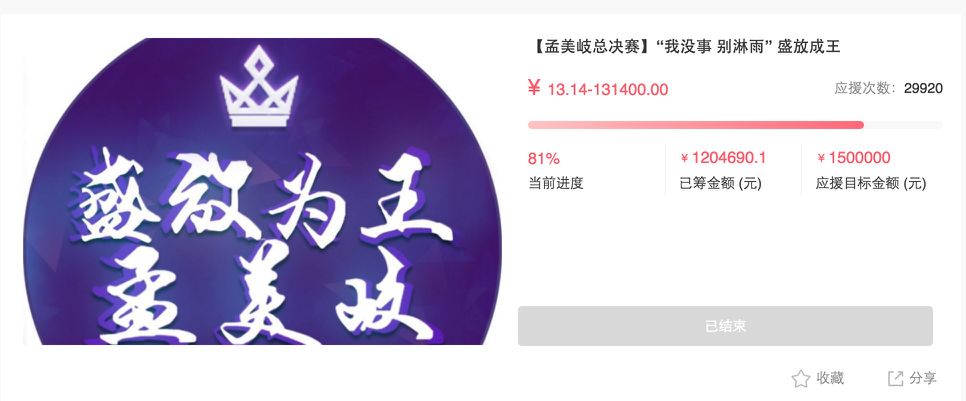
Task: Click the raised amount ¥1204690.1
Action: 723,158
